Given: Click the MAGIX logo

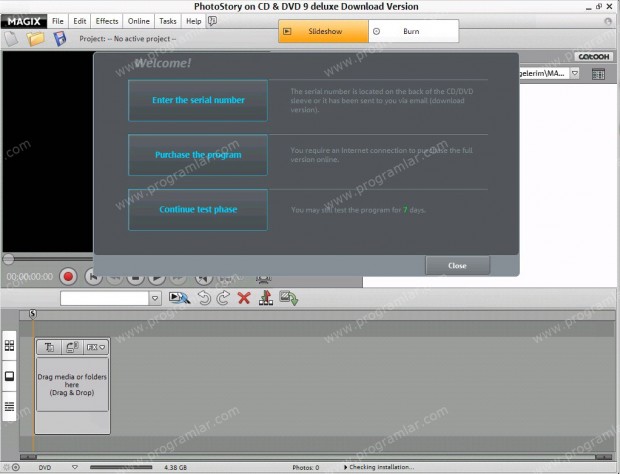Looking at the screenshot, I should [x=24, y=21].
